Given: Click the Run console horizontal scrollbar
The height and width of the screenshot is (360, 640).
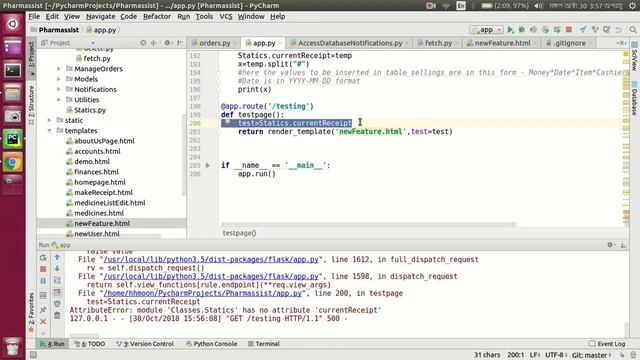Looking at the screenshot, I should click(84, 336).
